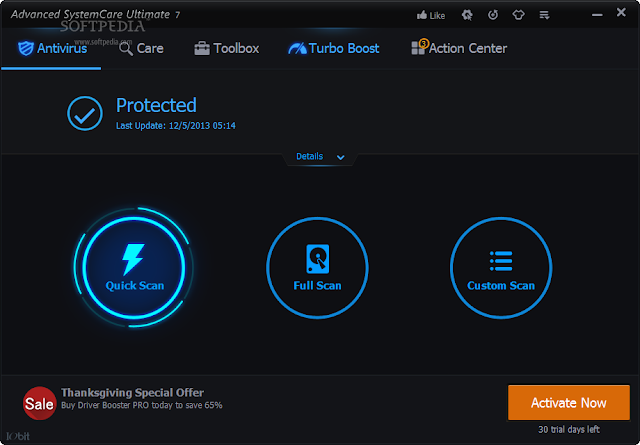Go to the Toolbox tab
The image size is (640, 445).
click(227, 49)
